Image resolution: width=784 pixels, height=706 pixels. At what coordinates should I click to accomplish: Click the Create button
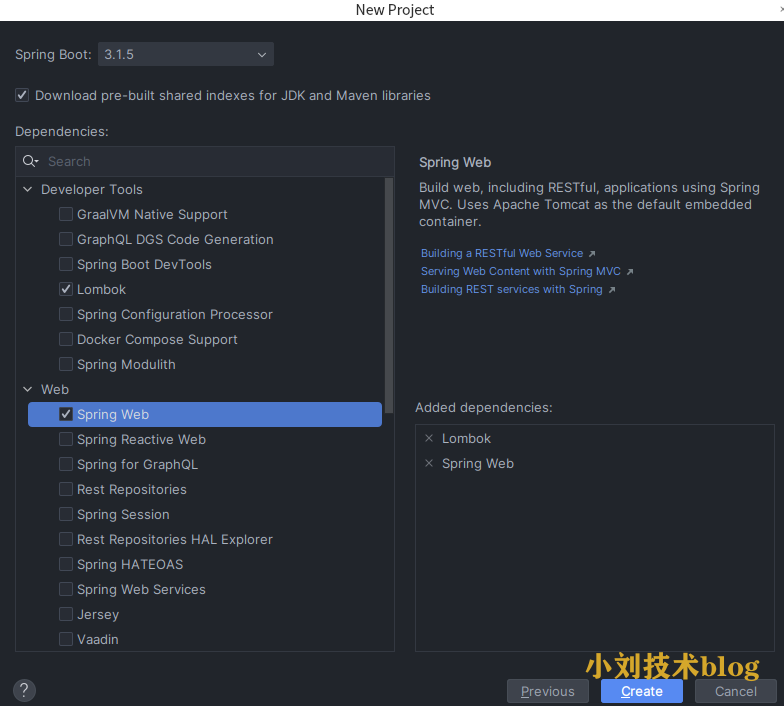641,691
